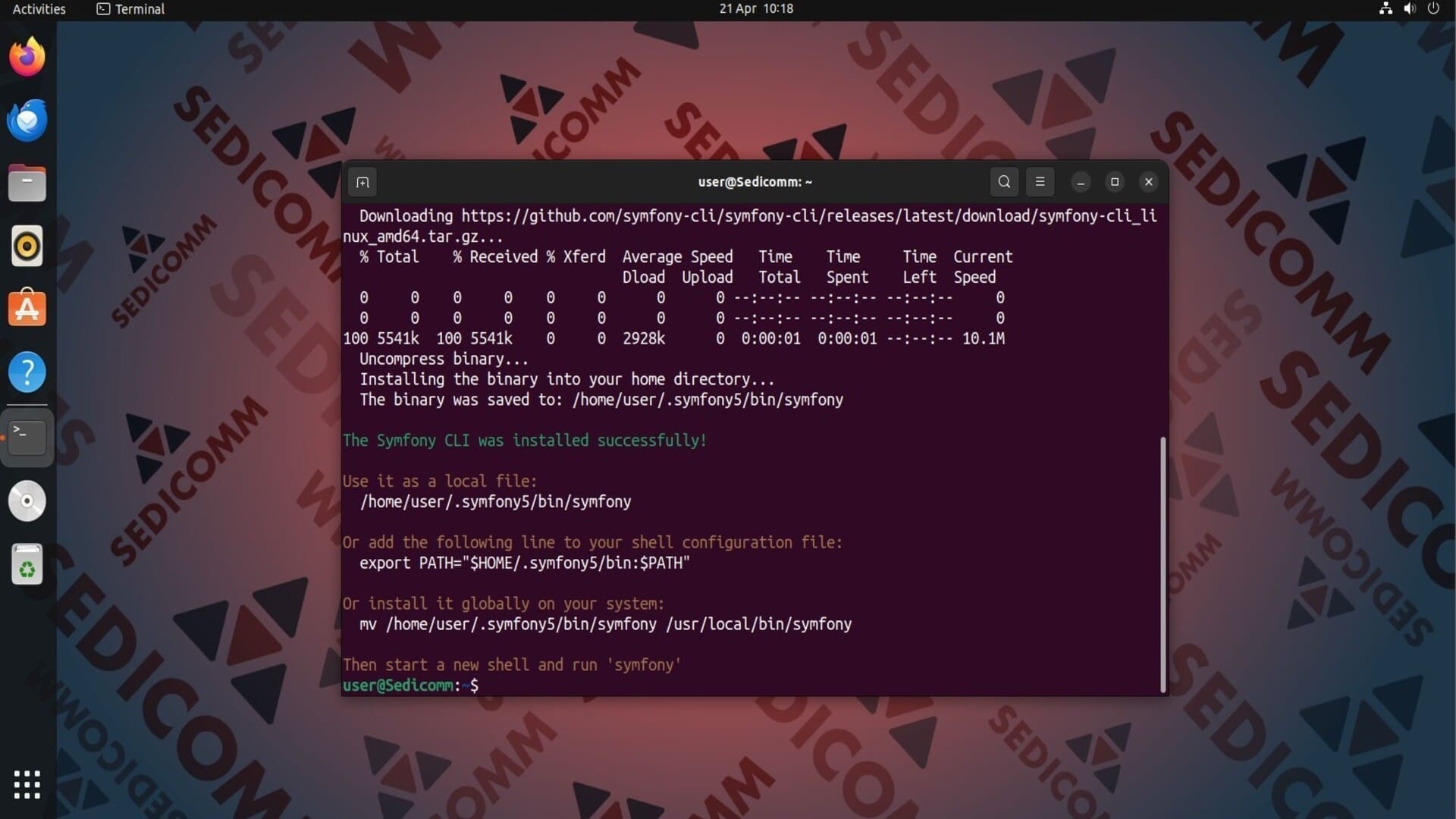Launch Rhythmbox music player
The height and width of the screenshot is (819, 1456).
click(27, 246)
